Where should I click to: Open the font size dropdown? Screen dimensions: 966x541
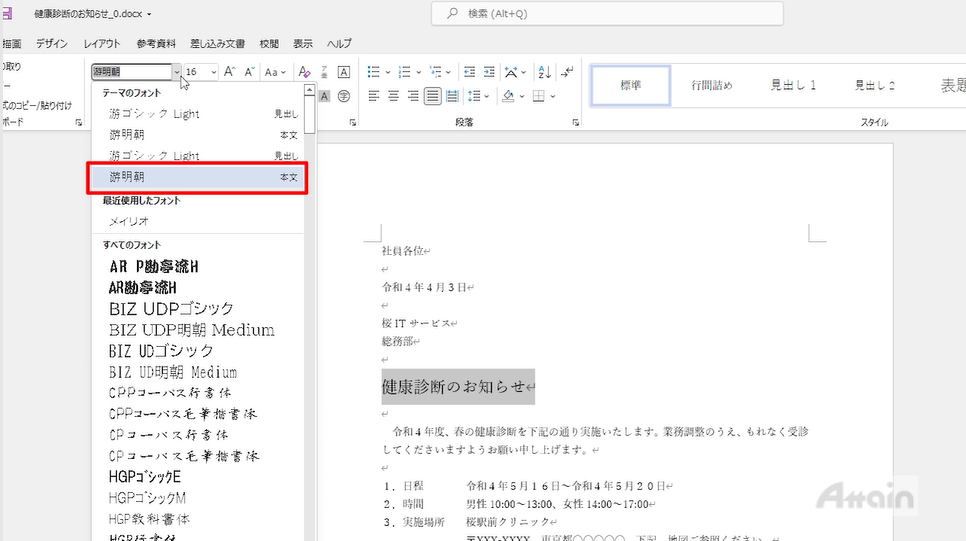pyautogui.click(x=214, y=72)
